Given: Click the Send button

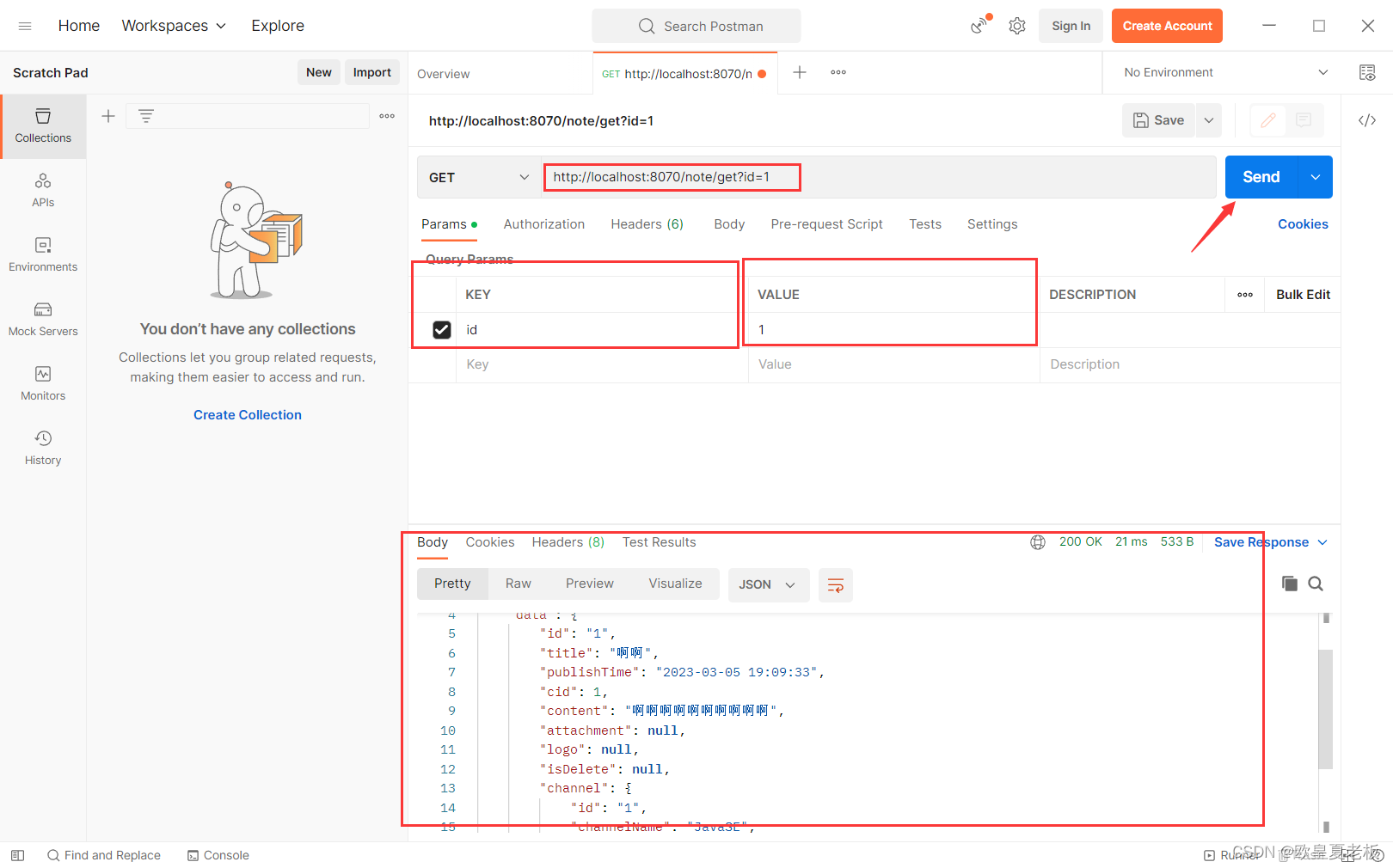Looking at the screenshot, I should click(1261, 177).
